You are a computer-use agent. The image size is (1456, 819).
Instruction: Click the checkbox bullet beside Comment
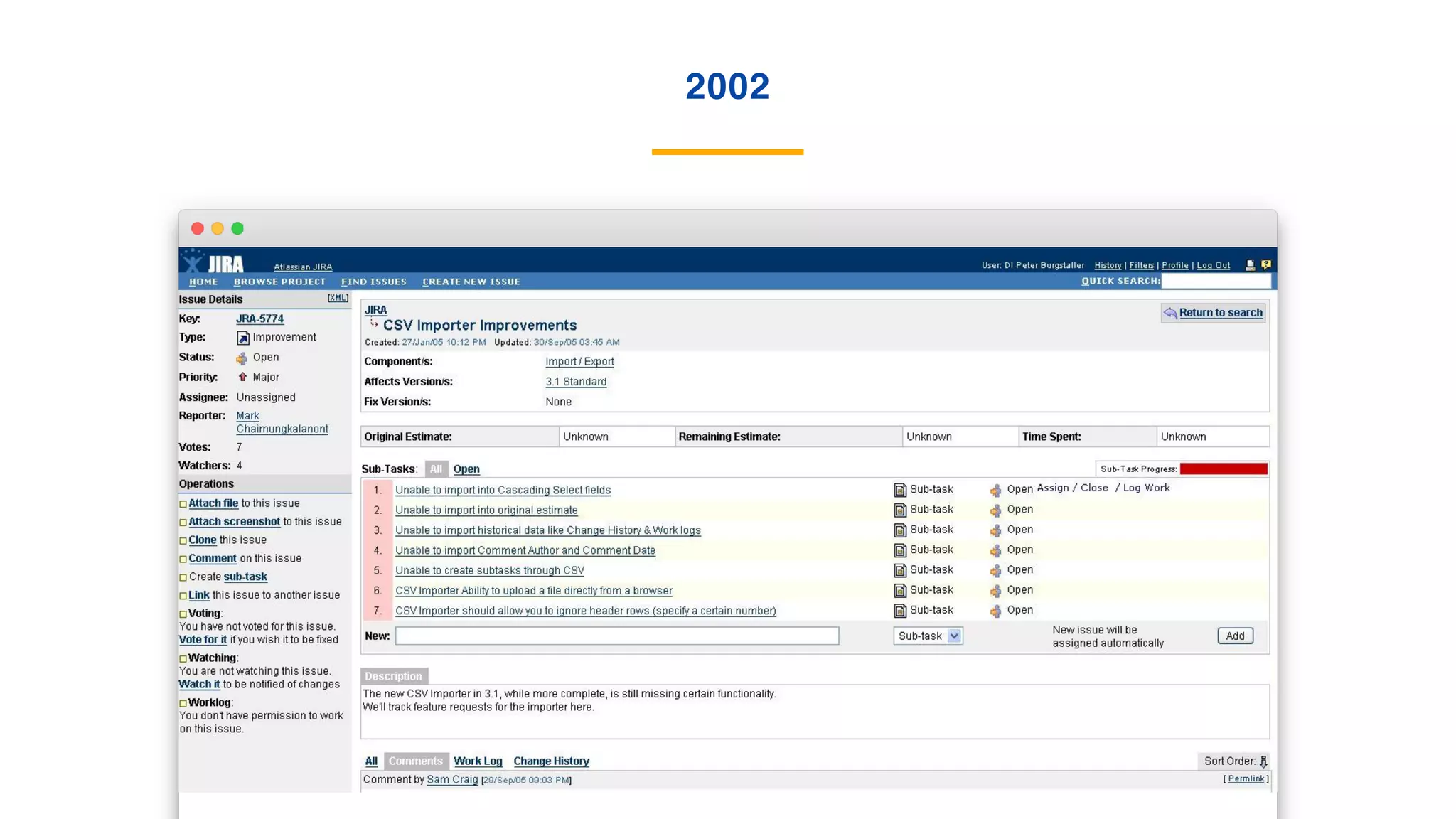point(183,560)
